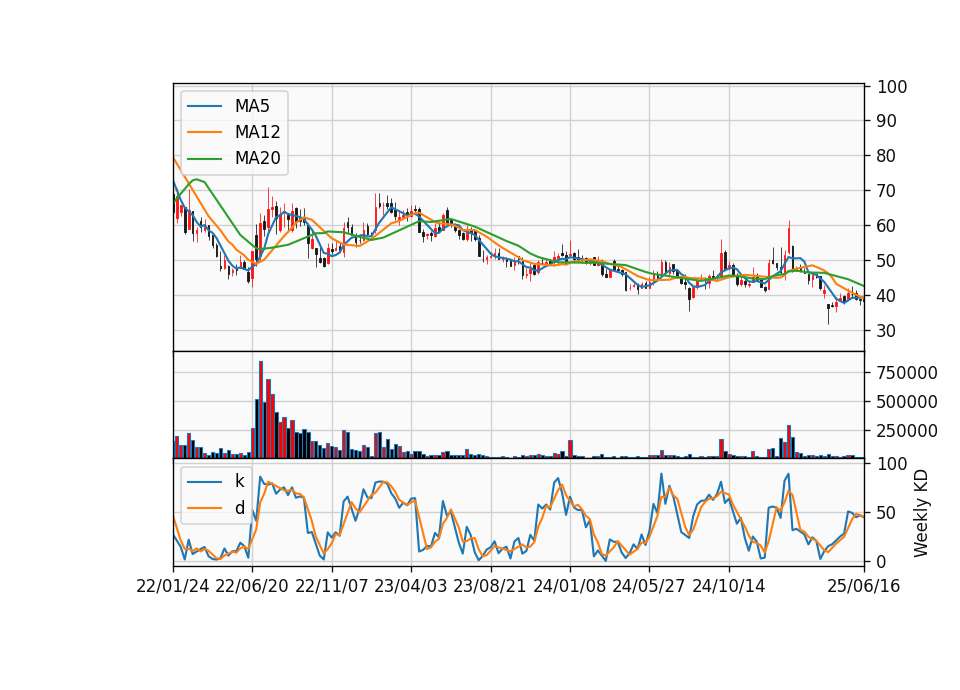Click the MA5 legend label

click(x=252, y=106)
